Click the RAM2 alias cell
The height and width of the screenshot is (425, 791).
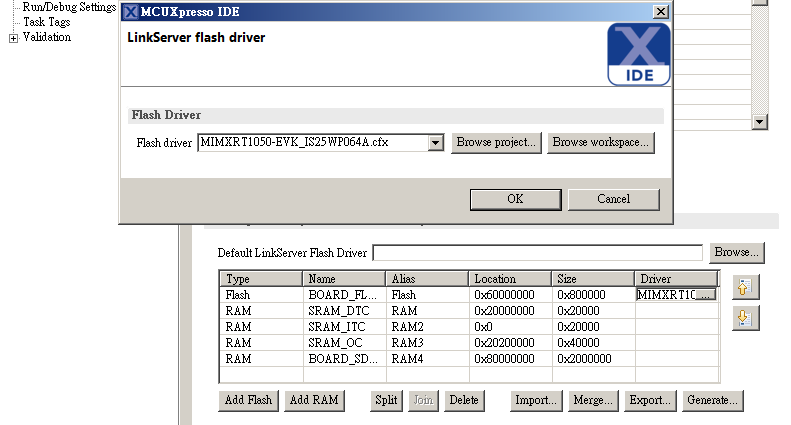(427, 327)
